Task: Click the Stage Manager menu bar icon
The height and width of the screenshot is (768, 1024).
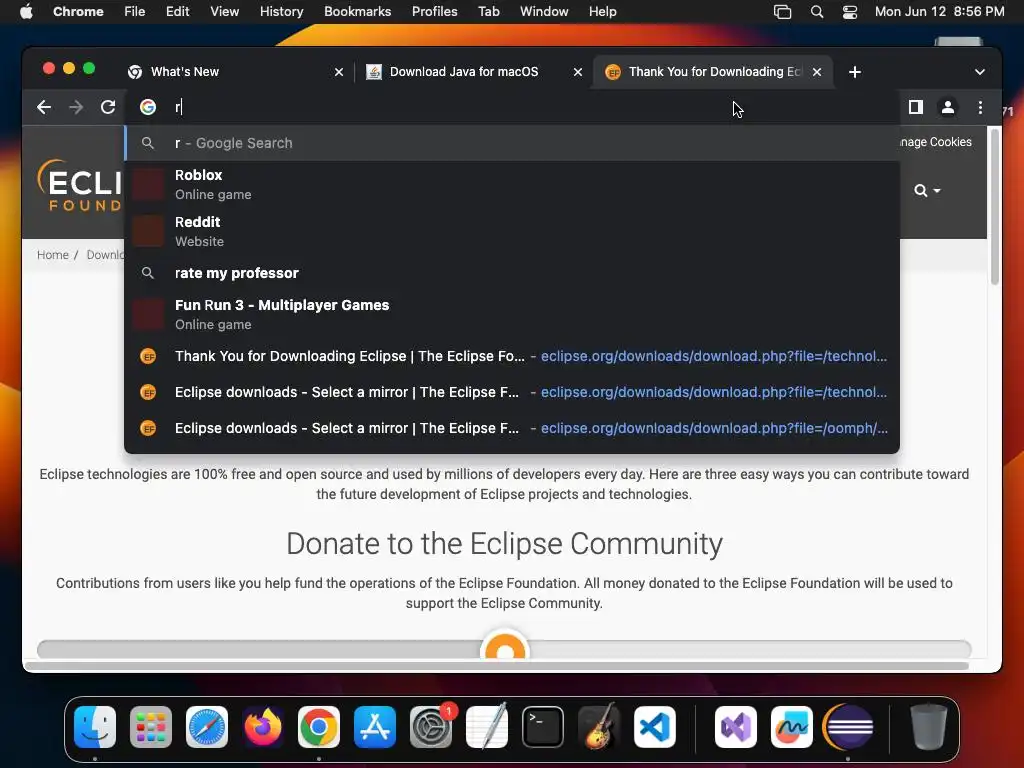Action: [x=782, y=11]
